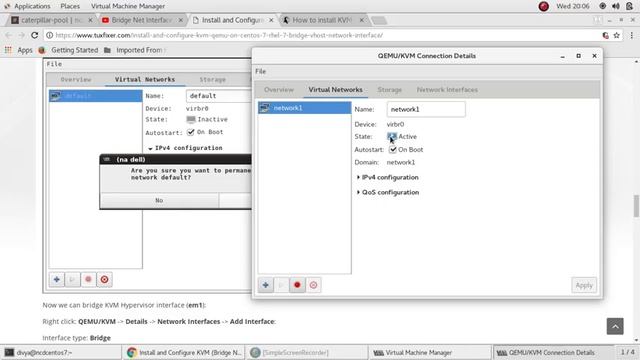Viewport: 640px width, 360px height.
Task: Click the workspace switcher showing 1 / 4
Action: (627, 352)
